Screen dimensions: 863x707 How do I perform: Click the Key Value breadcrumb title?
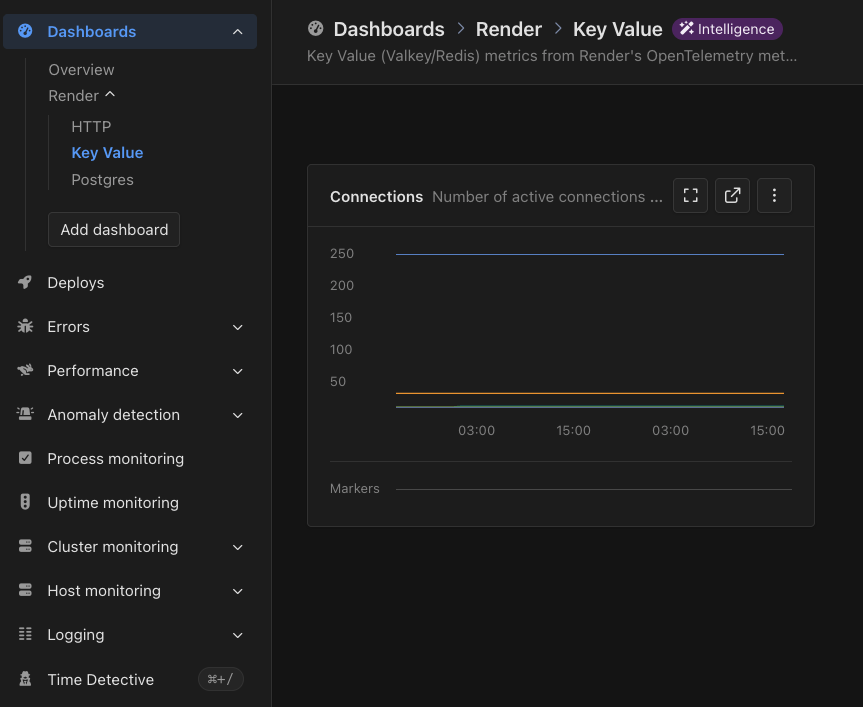618,29
